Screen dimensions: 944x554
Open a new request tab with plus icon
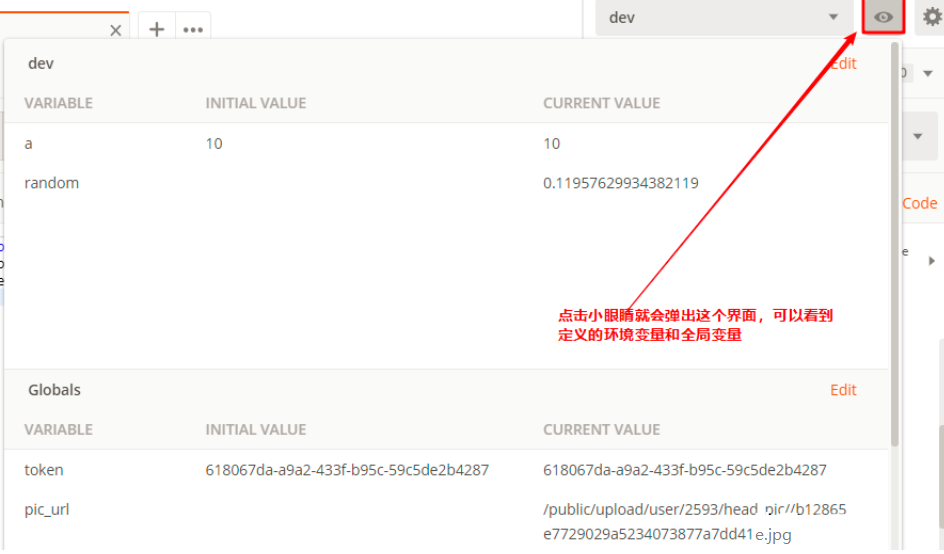pyautogui.click(x=156, y=29)
